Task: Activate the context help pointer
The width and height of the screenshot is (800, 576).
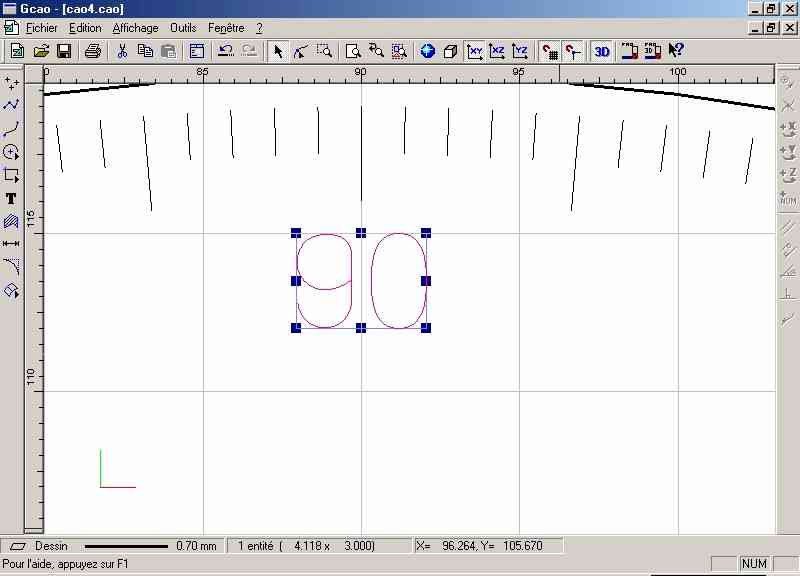Action: pos(676,51)
